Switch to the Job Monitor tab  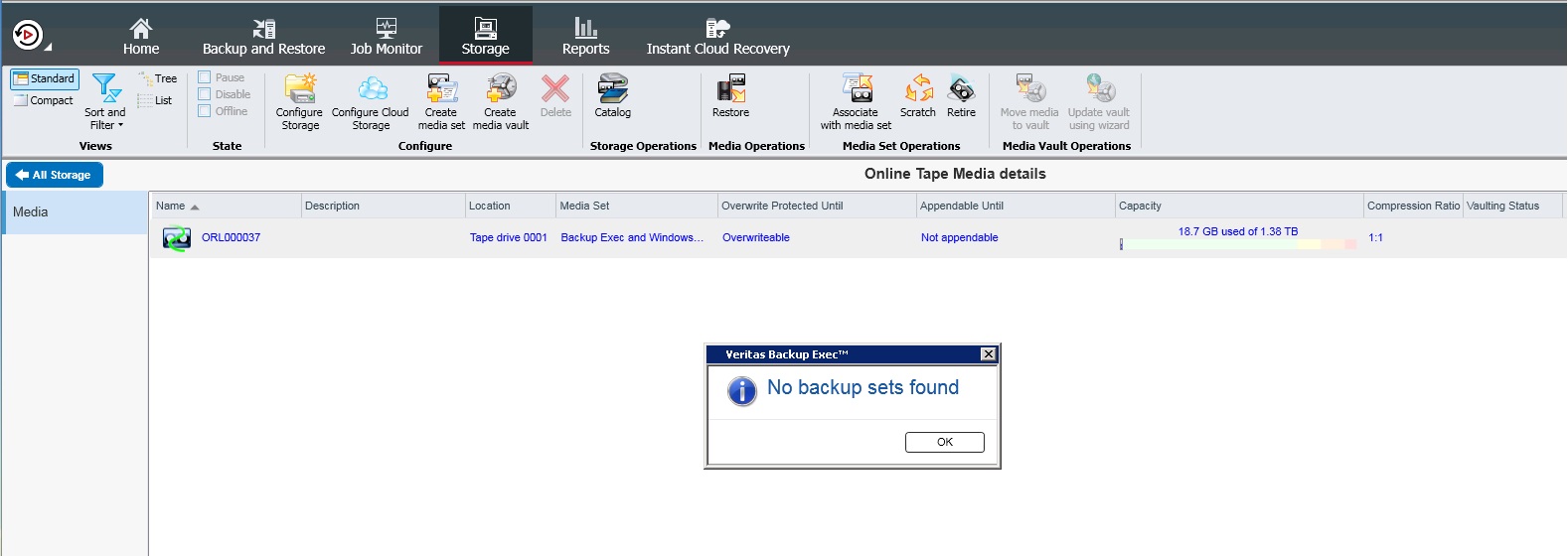pos(387,36)
